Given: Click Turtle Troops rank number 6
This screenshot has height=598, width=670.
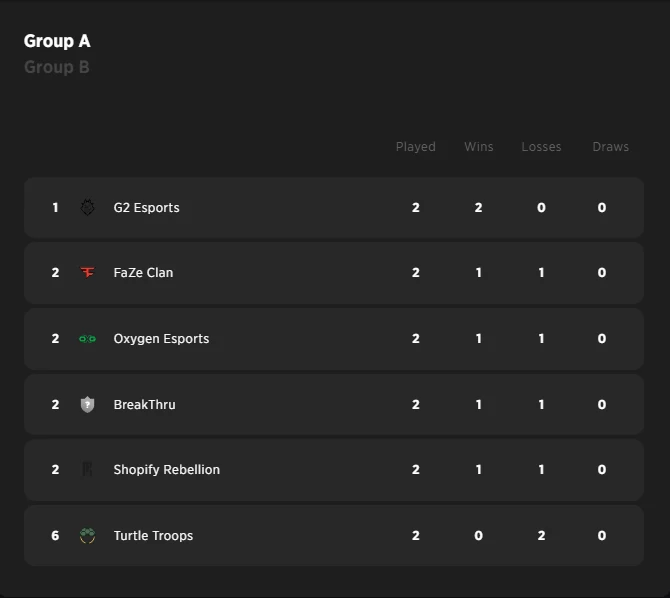Looking at the screenshot, I should pyautogui.click(x=55, y=536).
